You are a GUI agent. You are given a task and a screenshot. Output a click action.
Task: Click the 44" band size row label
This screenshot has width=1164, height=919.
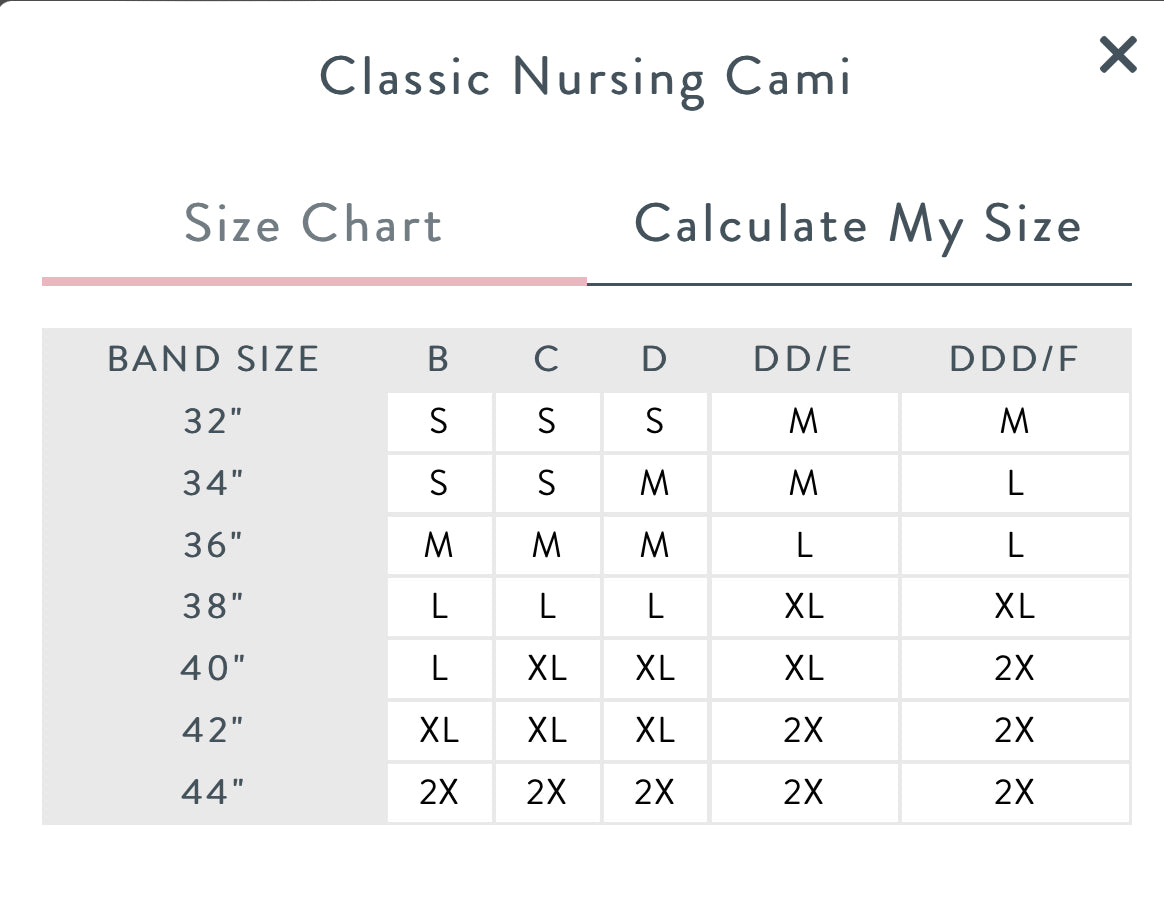point(213,792)
